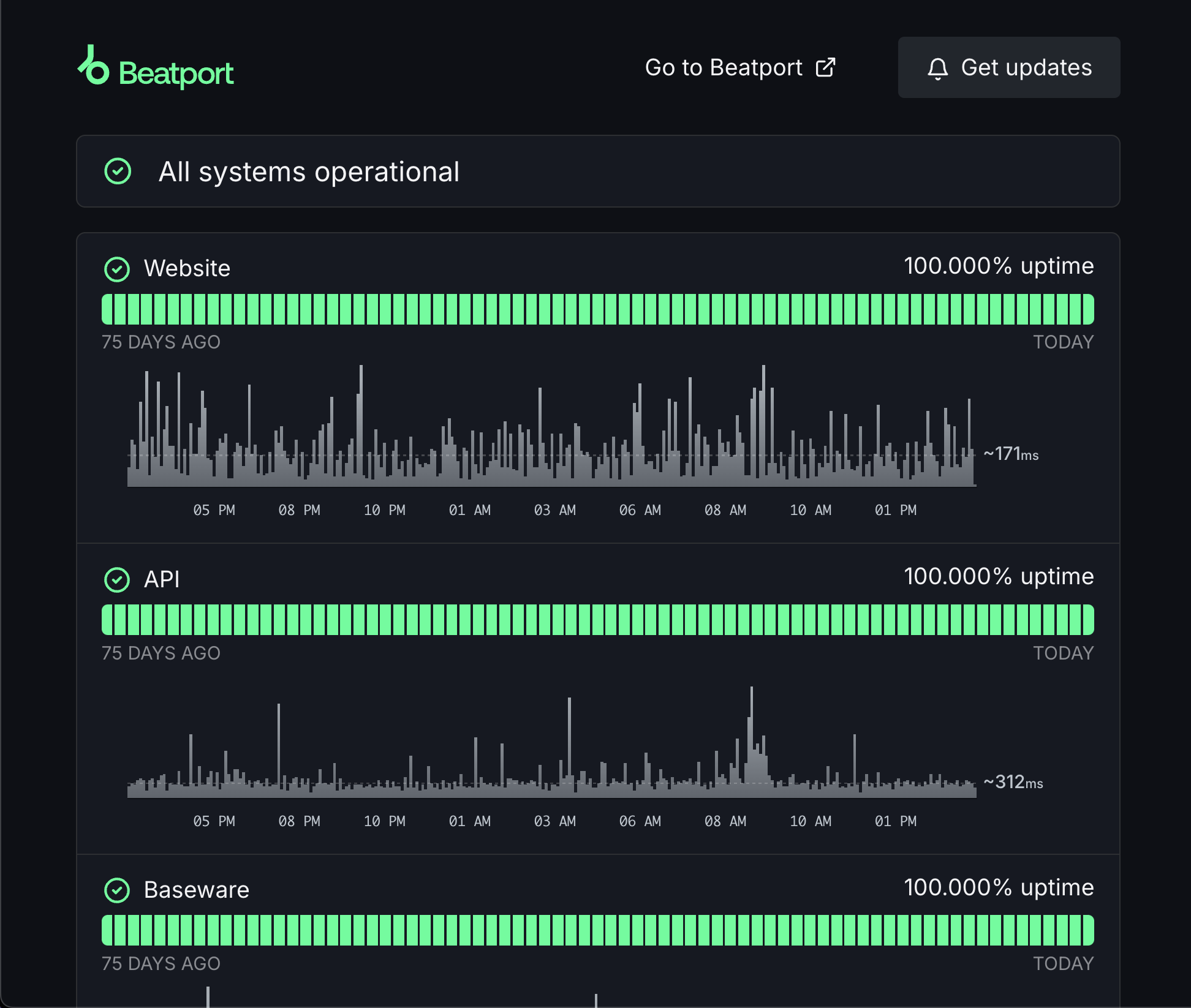Screen dimensions: 1191x1008
Task: Click the Beatport logo
Action: [156, 68]
